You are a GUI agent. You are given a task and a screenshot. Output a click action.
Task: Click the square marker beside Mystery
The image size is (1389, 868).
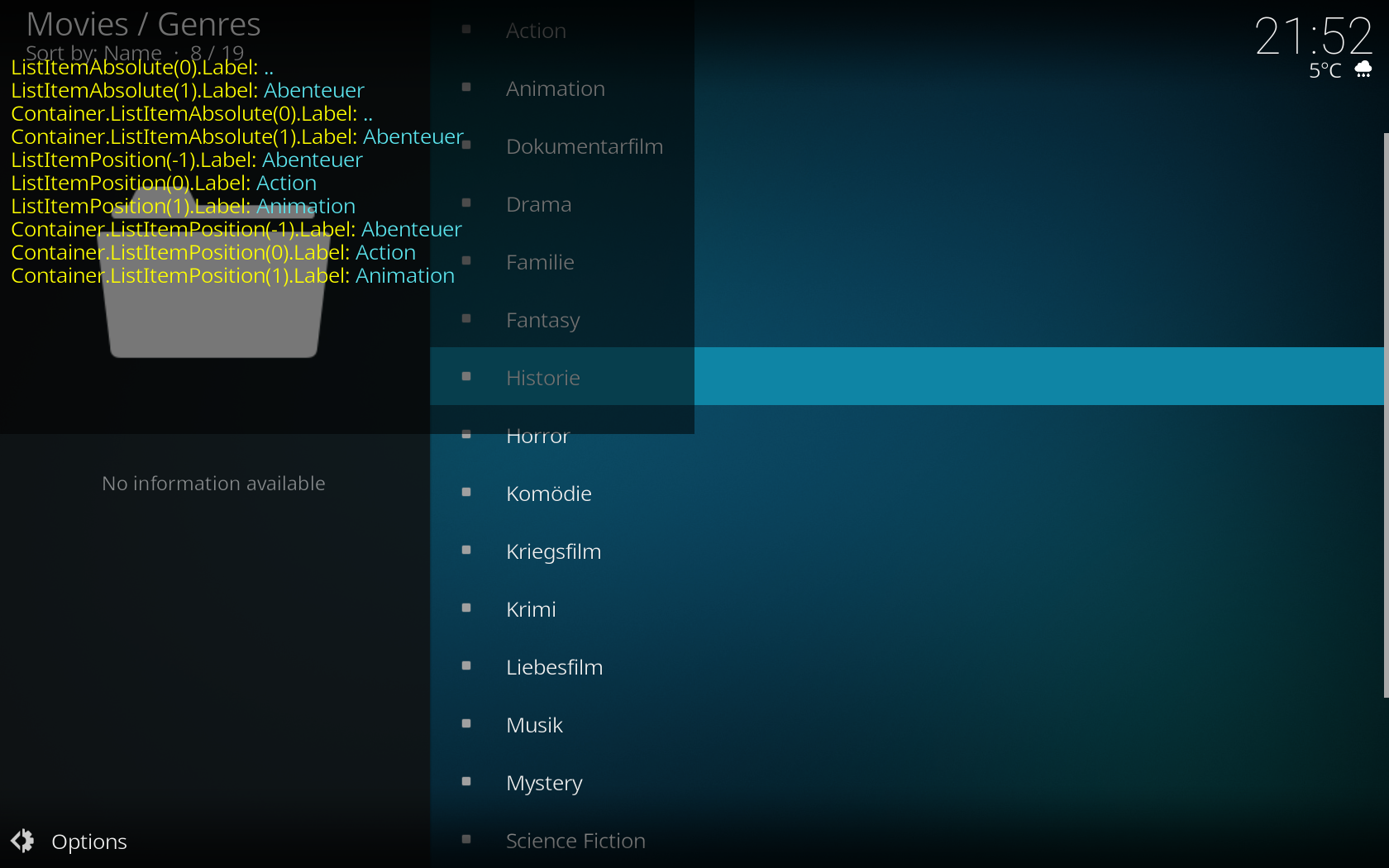tap(466, 781)
